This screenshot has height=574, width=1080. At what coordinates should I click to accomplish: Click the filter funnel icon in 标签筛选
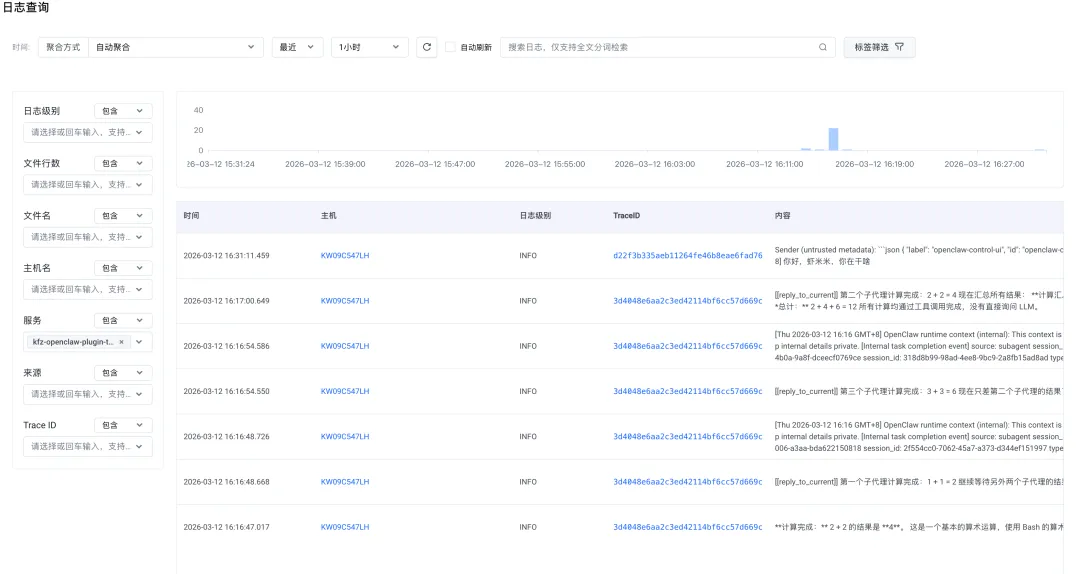[899, 47]
